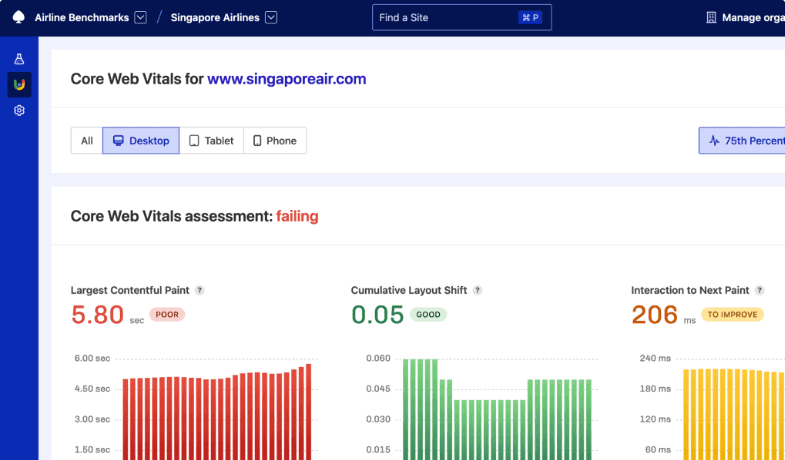785x460 pixels.
Task: Click the Find a Site search field
Action: [x=445, y=17]
